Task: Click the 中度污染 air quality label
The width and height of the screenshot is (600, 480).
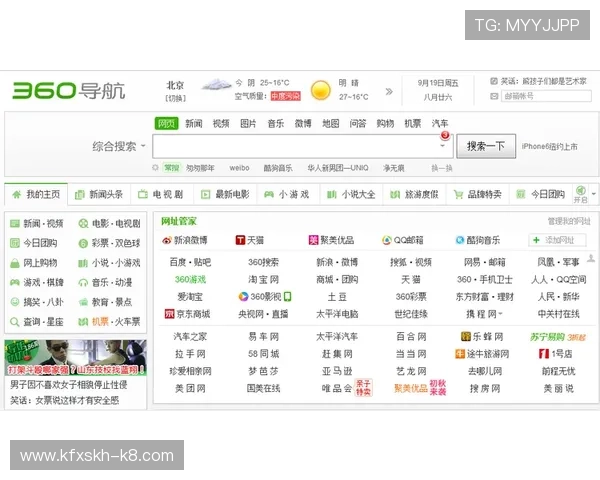Action: click(285, 96)
